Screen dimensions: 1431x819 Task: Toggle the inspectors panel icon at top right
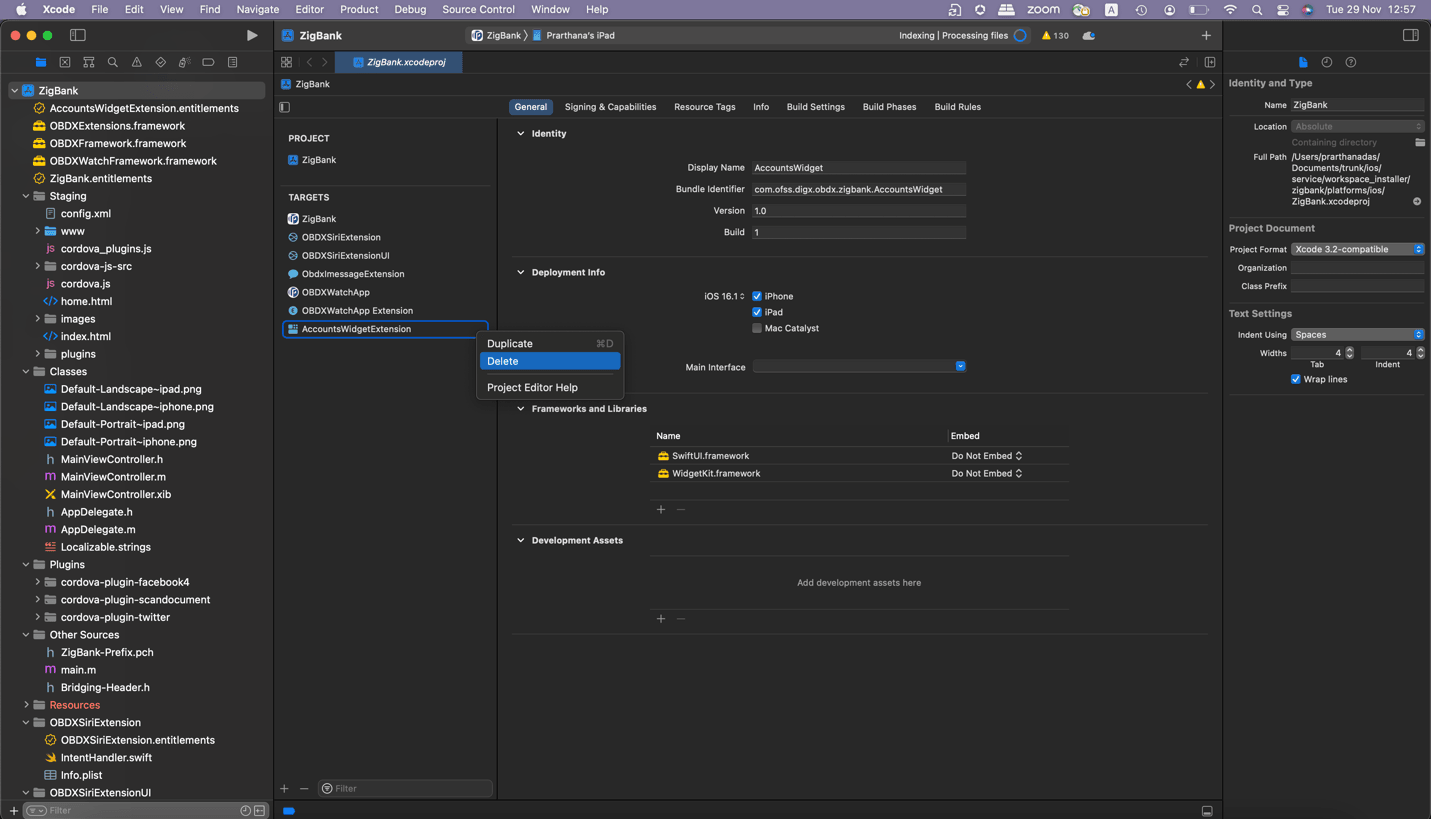1410,35
